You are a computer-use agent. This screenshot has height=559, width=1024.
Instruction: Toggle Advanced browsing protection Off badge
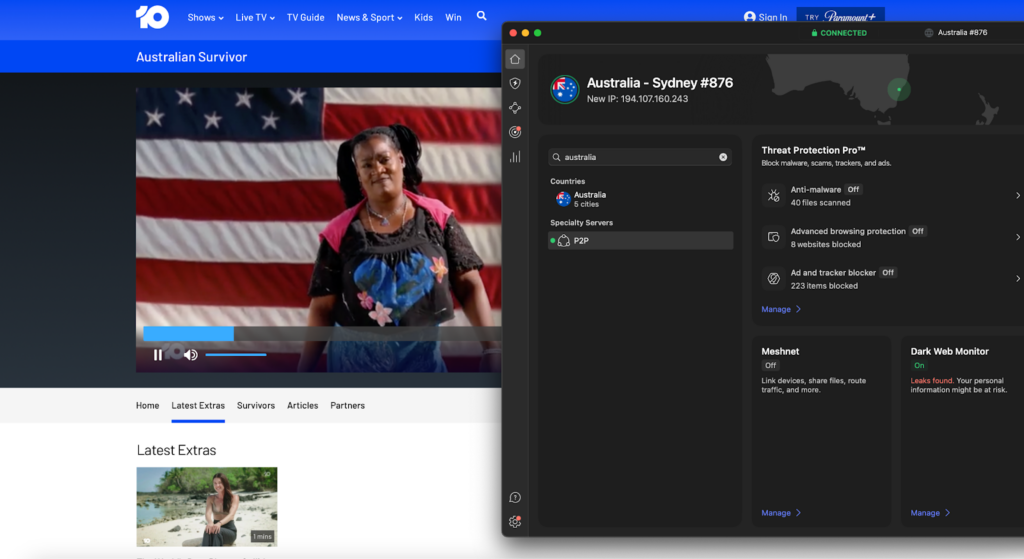pos(918,231)
